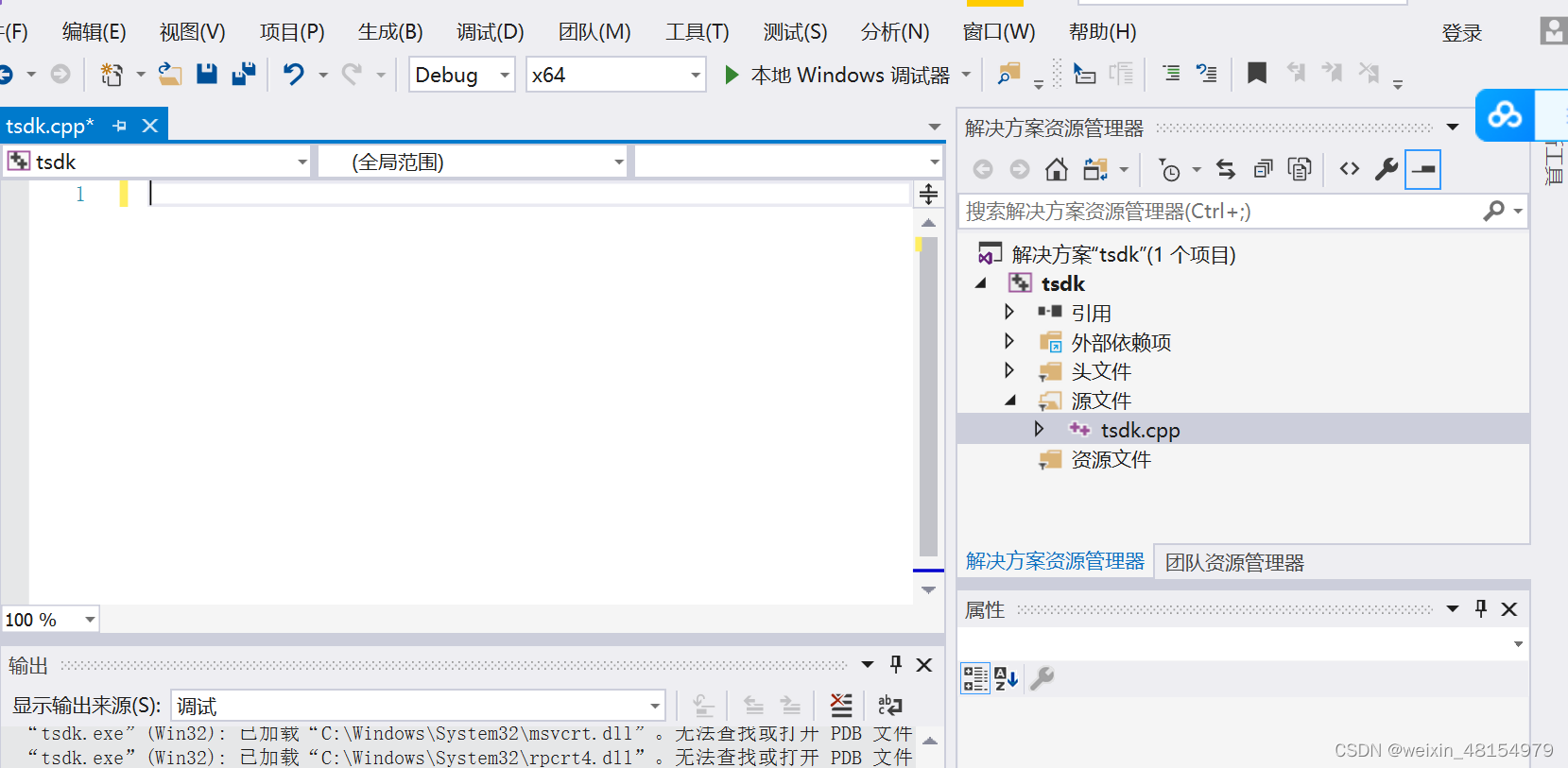Click editor line 1 text area
The image size is (1568, 768).
point(529,194)
